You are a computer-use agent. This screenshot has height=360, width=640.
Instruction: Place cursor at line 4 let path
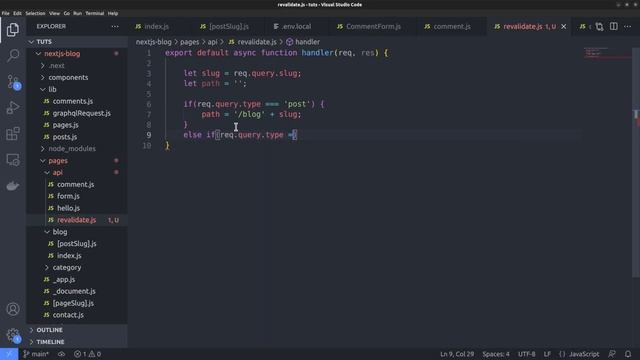[x=215, y=84]
